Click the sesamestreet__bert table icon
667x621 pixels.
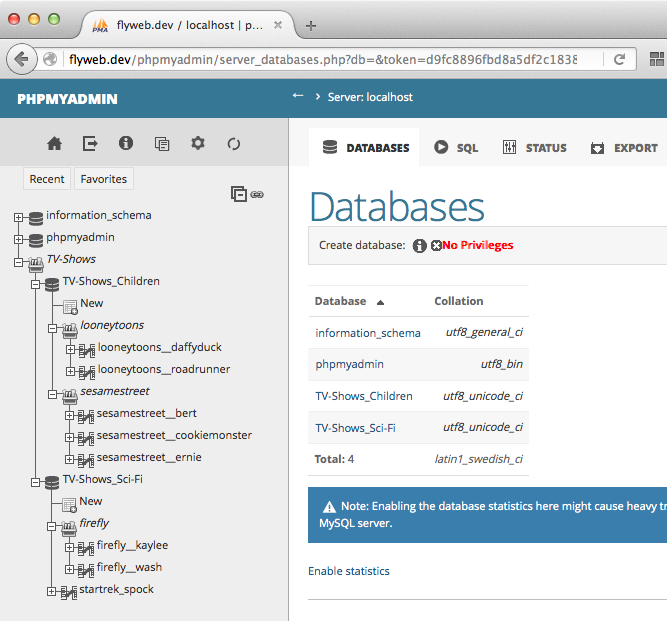point(86,416)
